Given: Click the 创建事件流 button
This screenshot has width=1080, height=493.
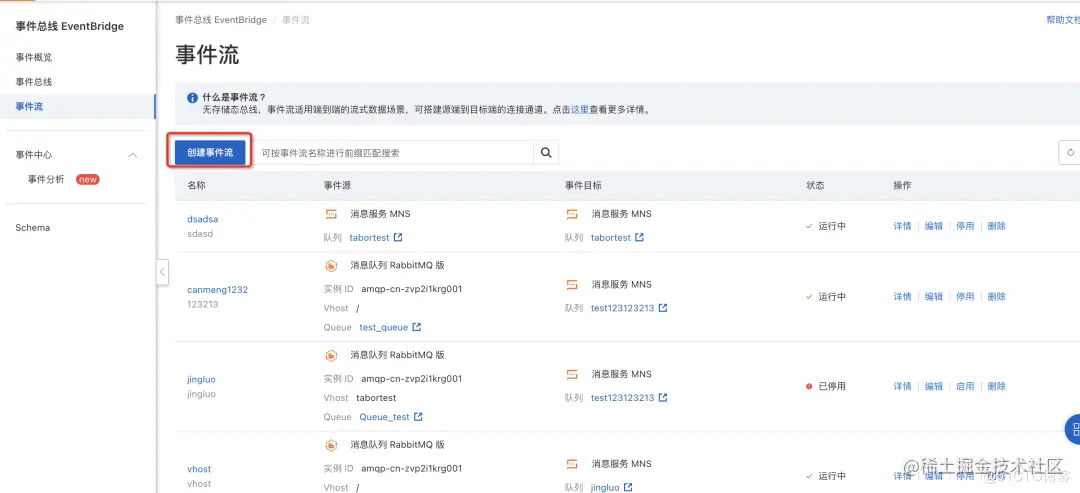Looking at the screenshot, I should (x=210, y=152).
